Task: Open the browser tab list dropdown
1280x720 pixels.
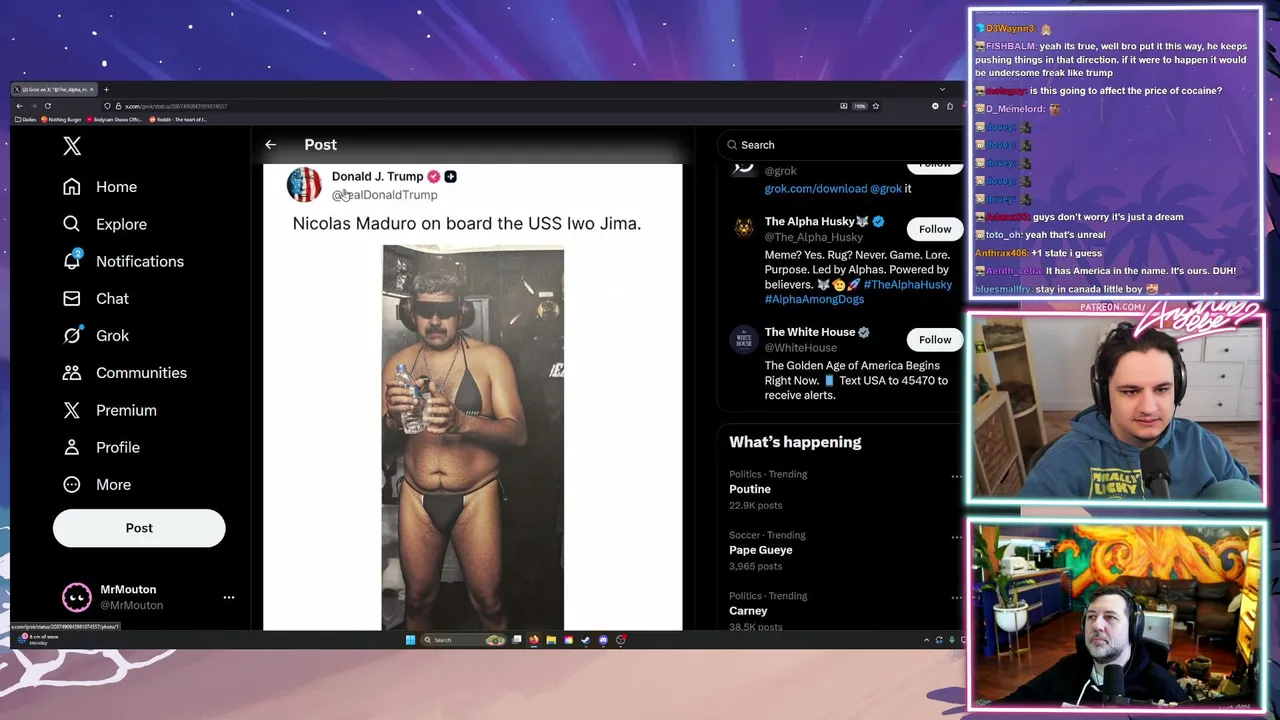Action: (942, 89)
